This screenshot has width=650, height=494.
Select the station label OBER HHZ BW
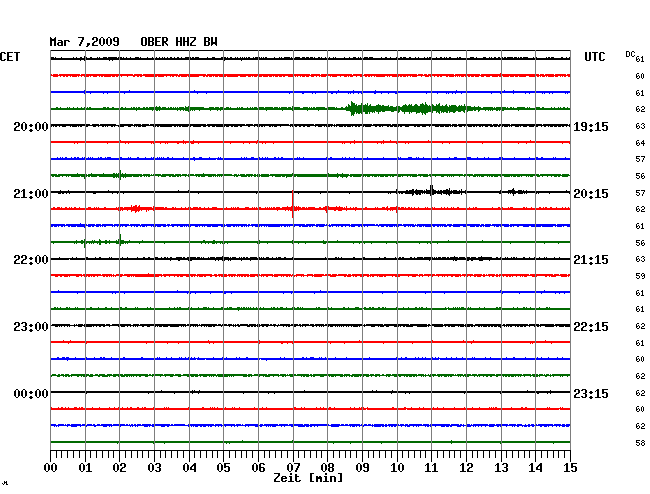point(179,42)
